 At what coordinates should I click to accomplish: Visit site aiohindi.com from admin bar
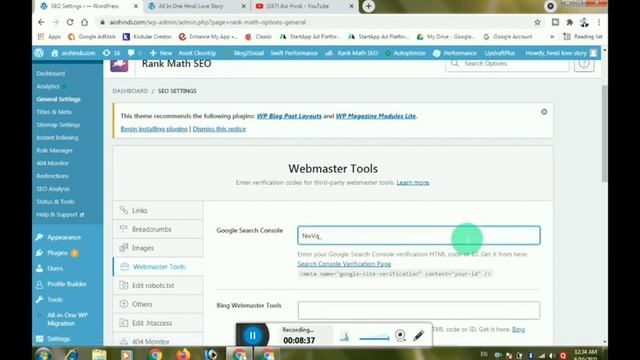click(x=73, y=53)
